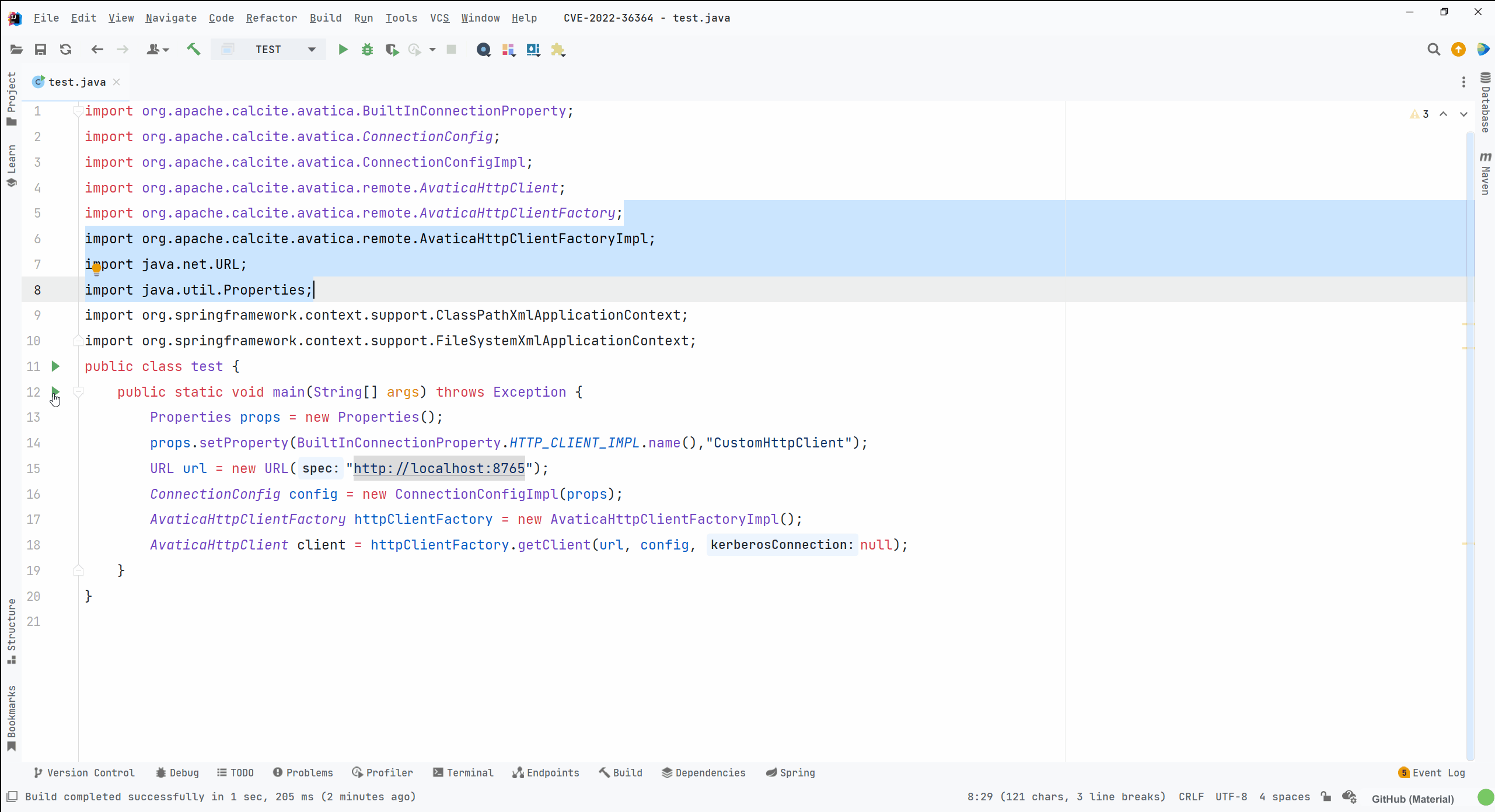
Task: Collapse the main method fold marker
Action: pyautogui.click(x=78, y=391)
